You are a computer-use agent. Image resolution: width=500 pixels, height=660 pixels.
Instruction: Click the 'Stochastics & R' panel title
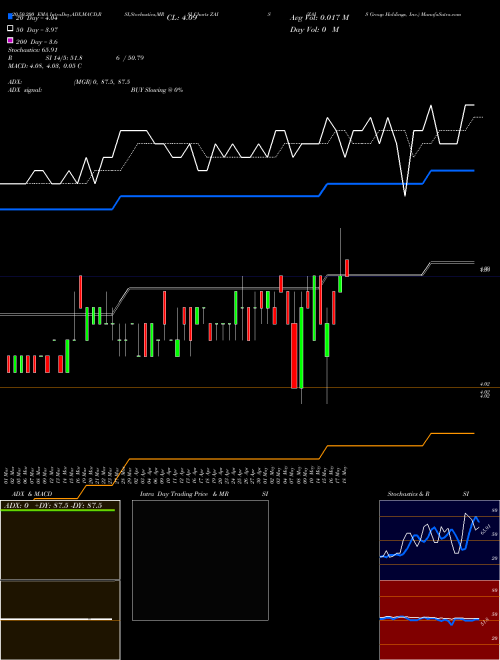click(x=408, y=494)
